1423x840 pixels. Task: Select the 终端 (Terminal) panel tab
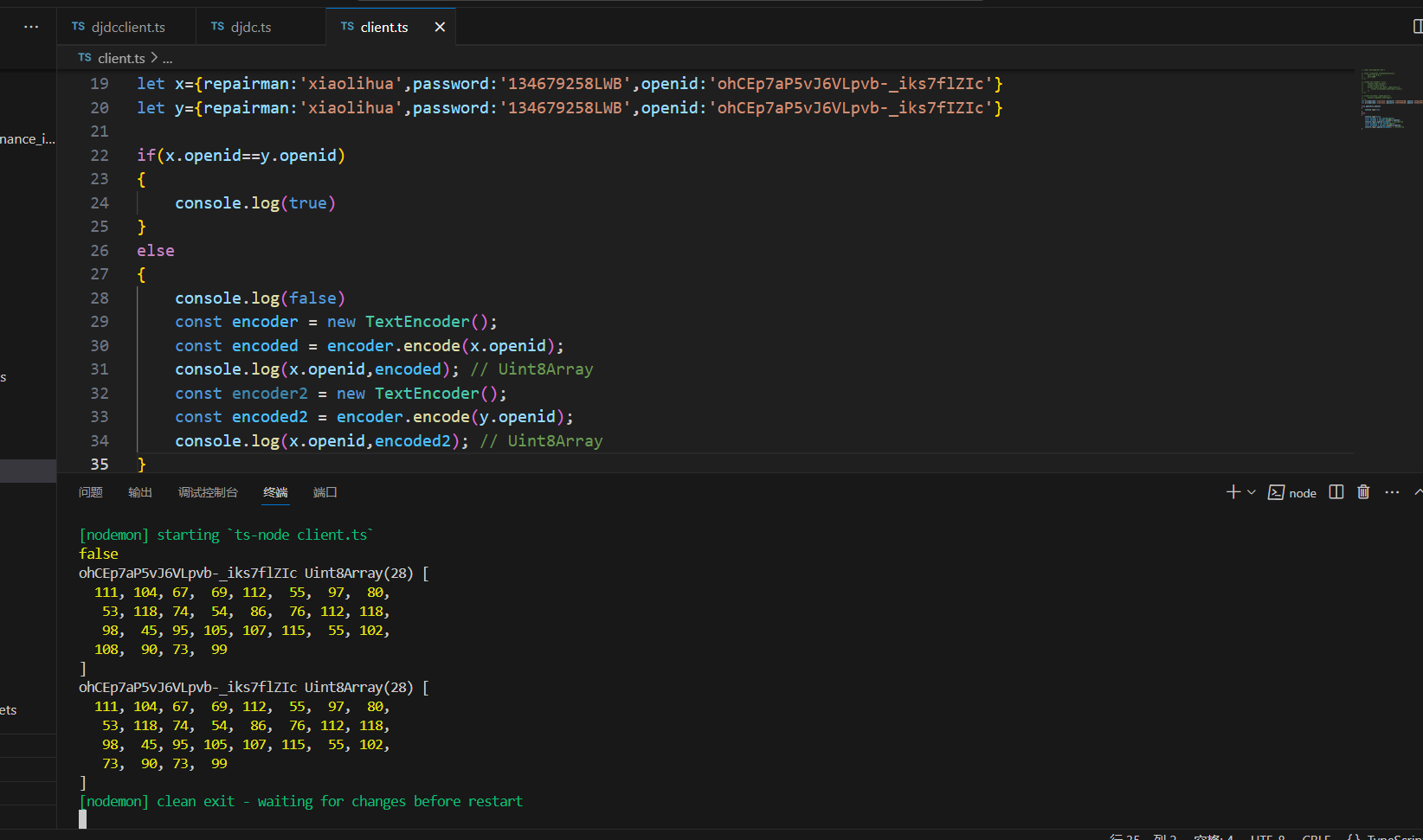click(x=275, y=492)
